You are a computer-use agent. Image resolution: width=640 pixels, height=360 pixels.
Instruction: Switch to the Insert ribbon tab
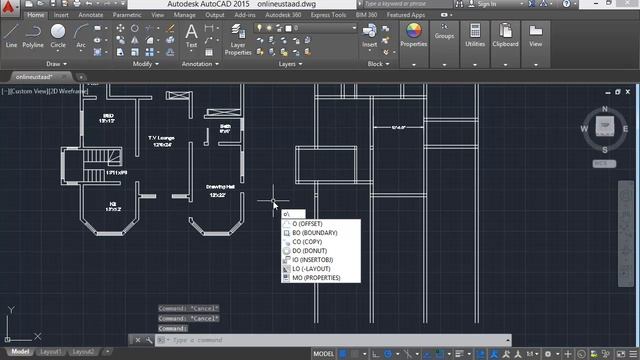click(x=61, y=15)
